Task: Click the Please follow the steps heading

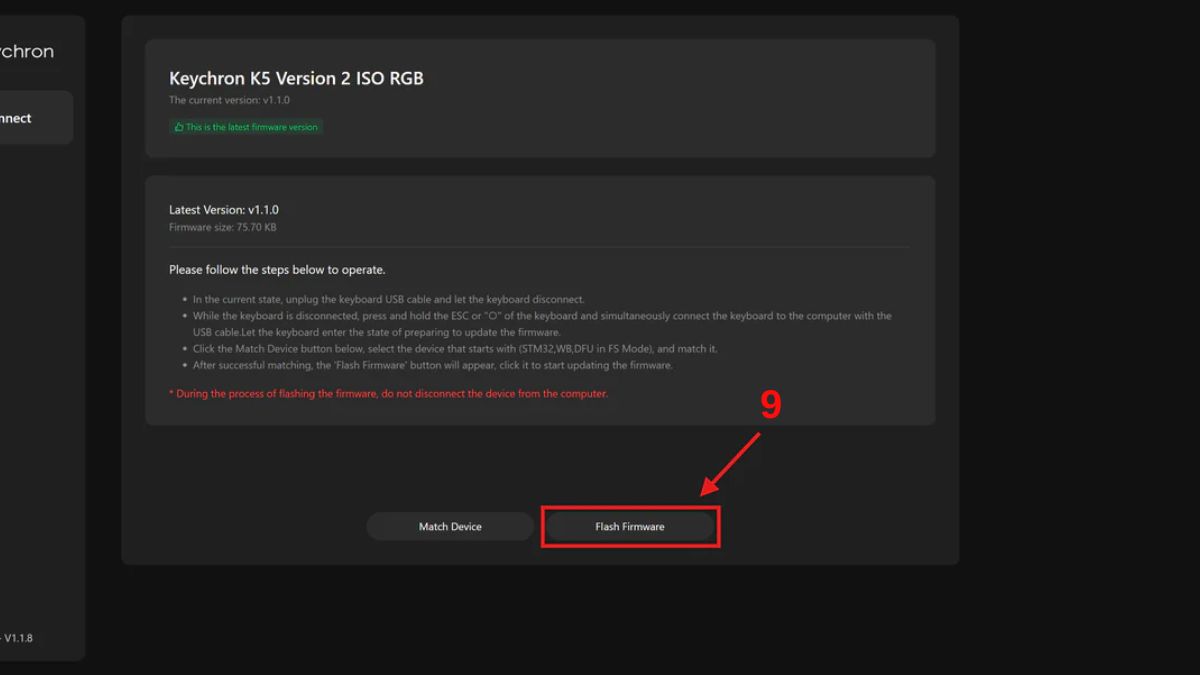Action: click(x=275, y=269)
